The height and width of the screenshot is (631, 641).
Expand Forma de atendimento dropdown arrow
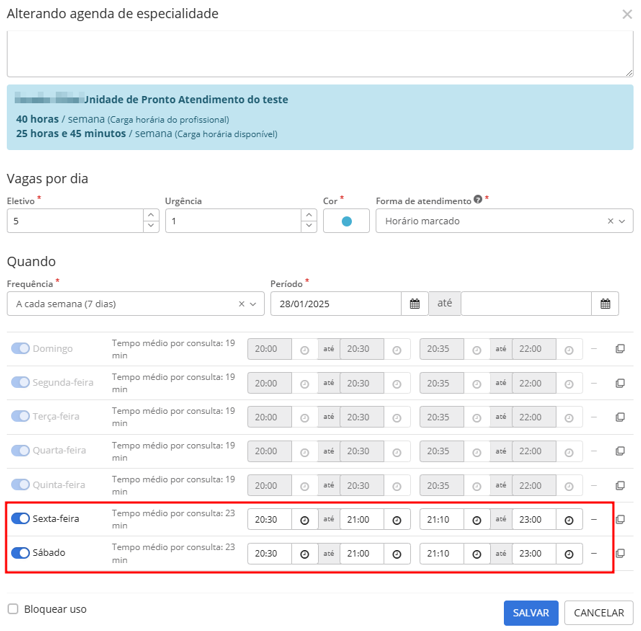point(622,221)
